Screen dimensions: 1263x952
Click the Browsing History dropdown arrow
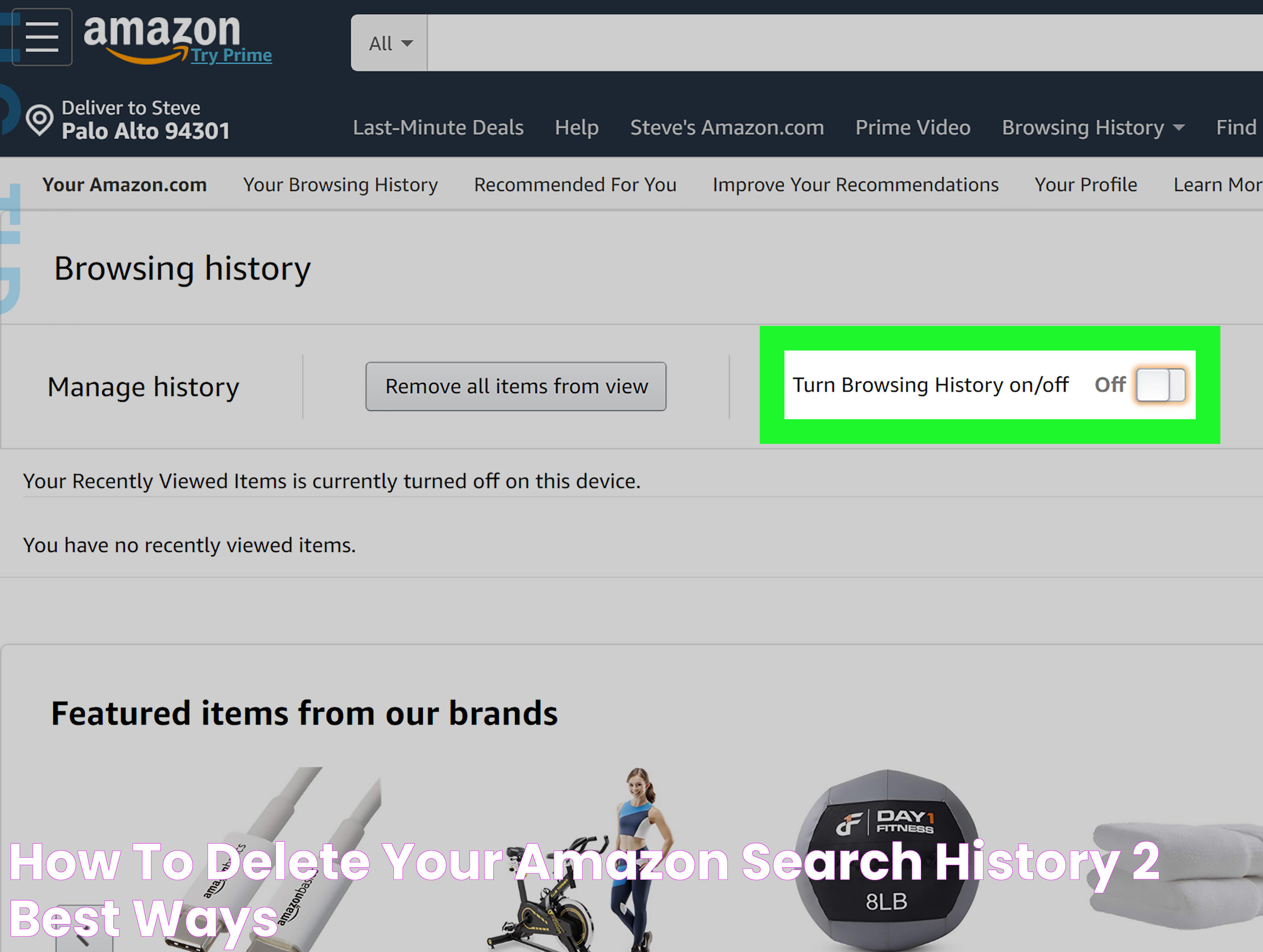coord(1181,127)
